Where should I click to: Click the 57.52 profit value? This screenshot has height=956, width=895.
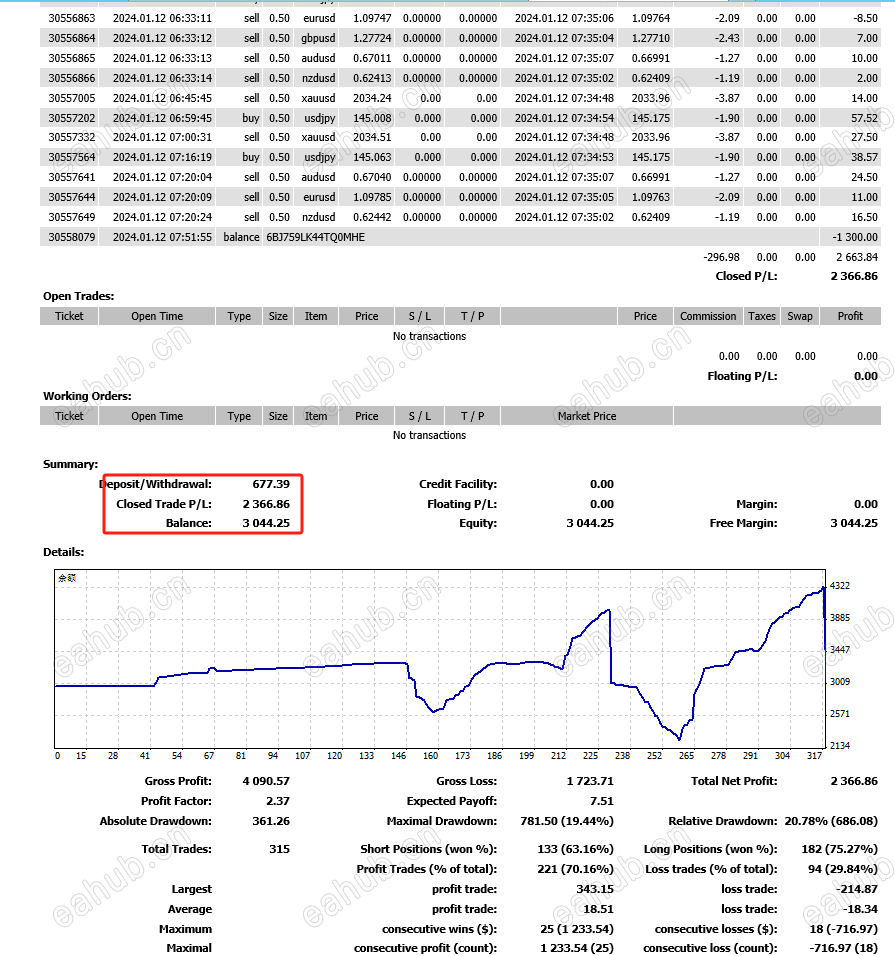[x=865, y=118]
